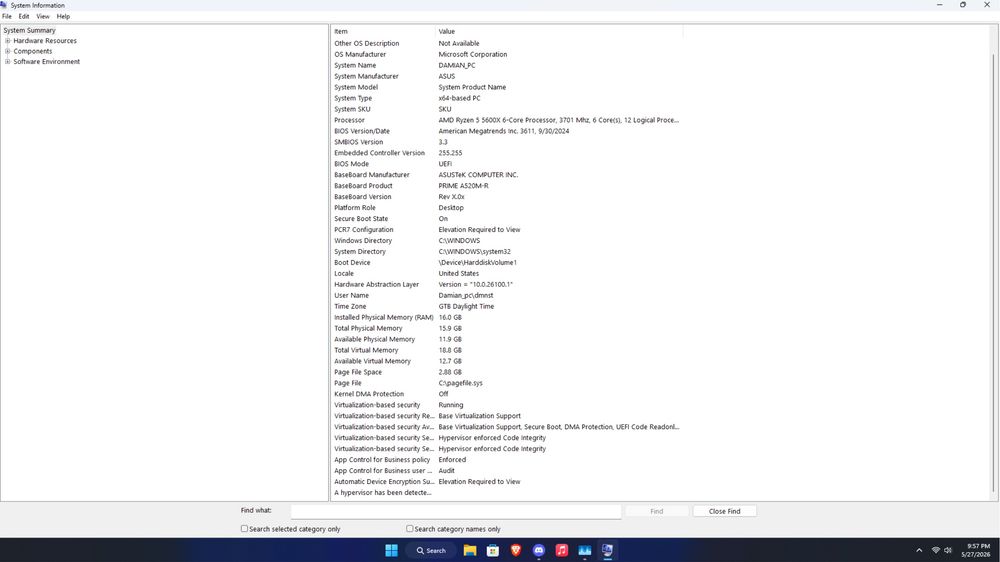Click the Value column header

[x=559, y=31]
